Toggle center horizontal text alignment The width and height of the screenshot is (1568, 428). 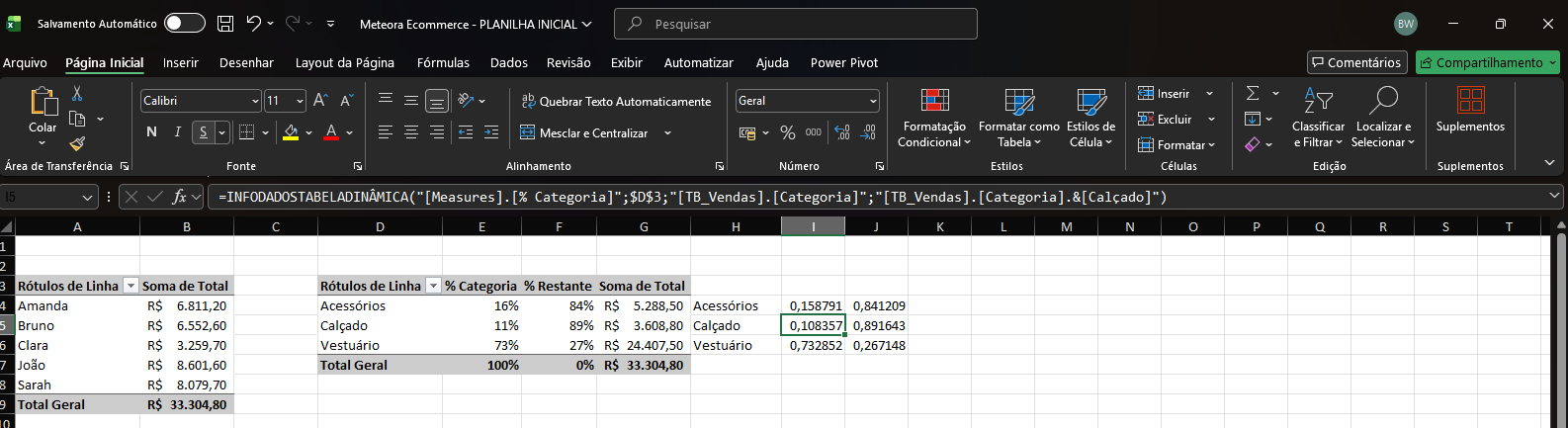411,132
